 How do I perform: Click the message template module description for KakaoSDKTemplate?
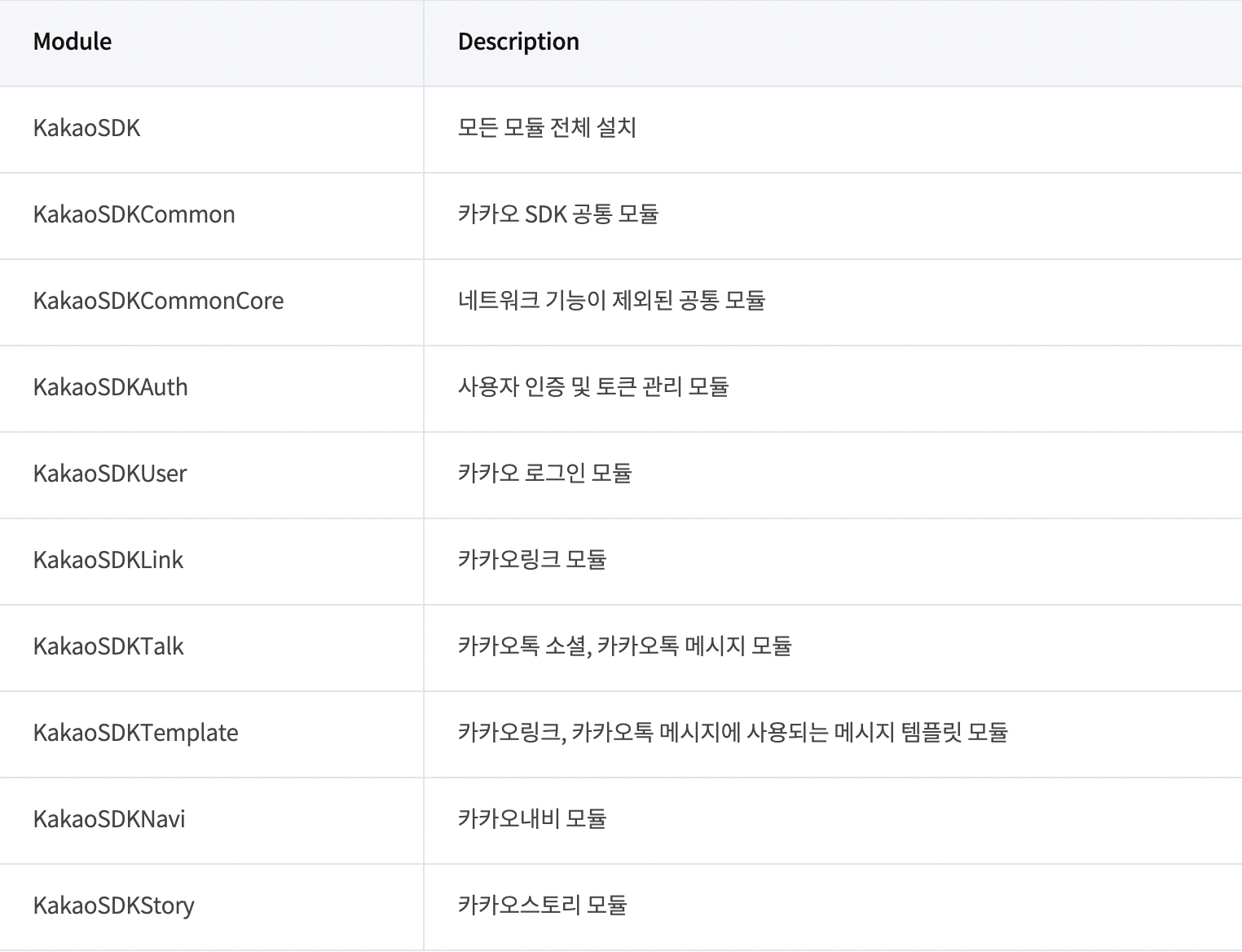pyautogui.click(x=733, y=733)
